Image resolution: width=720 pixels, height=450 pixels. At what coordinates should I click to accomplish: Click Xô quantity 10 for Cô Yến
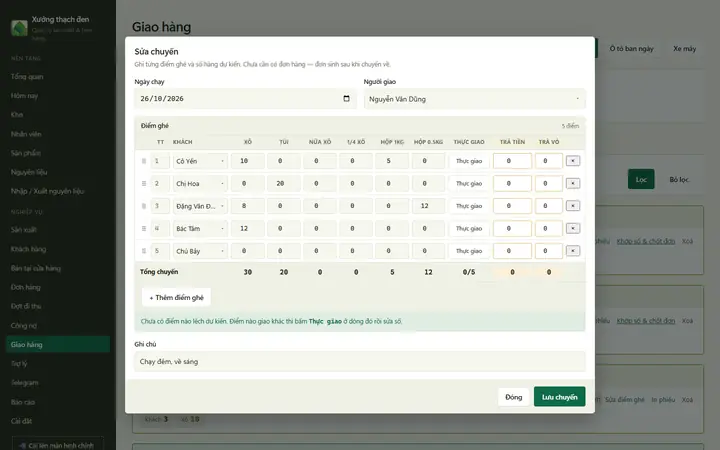tap(248, 161)
